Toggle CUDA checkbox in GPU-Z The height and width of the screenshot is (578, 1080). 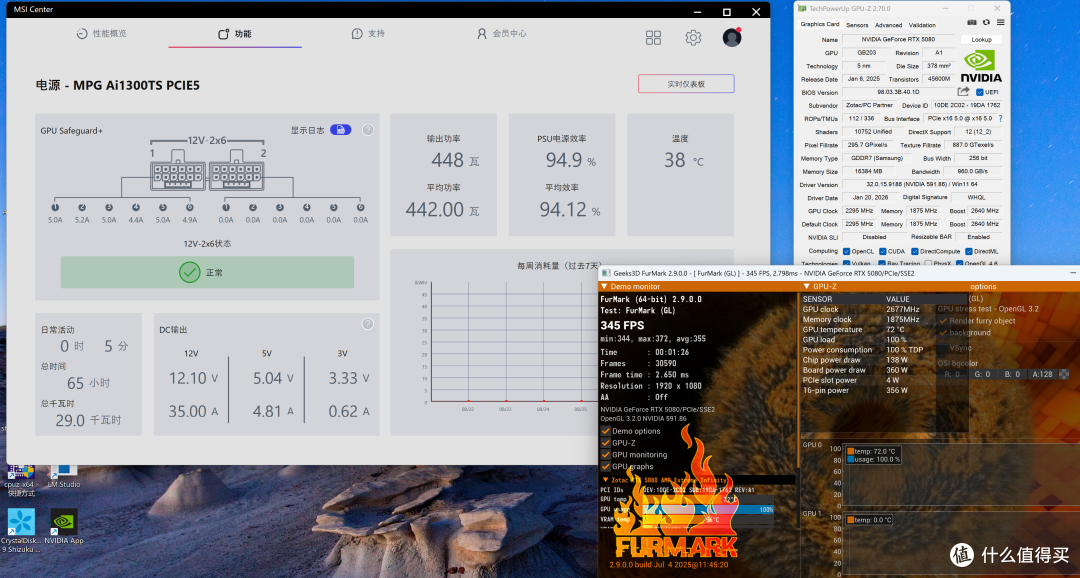tap(882, 251)
